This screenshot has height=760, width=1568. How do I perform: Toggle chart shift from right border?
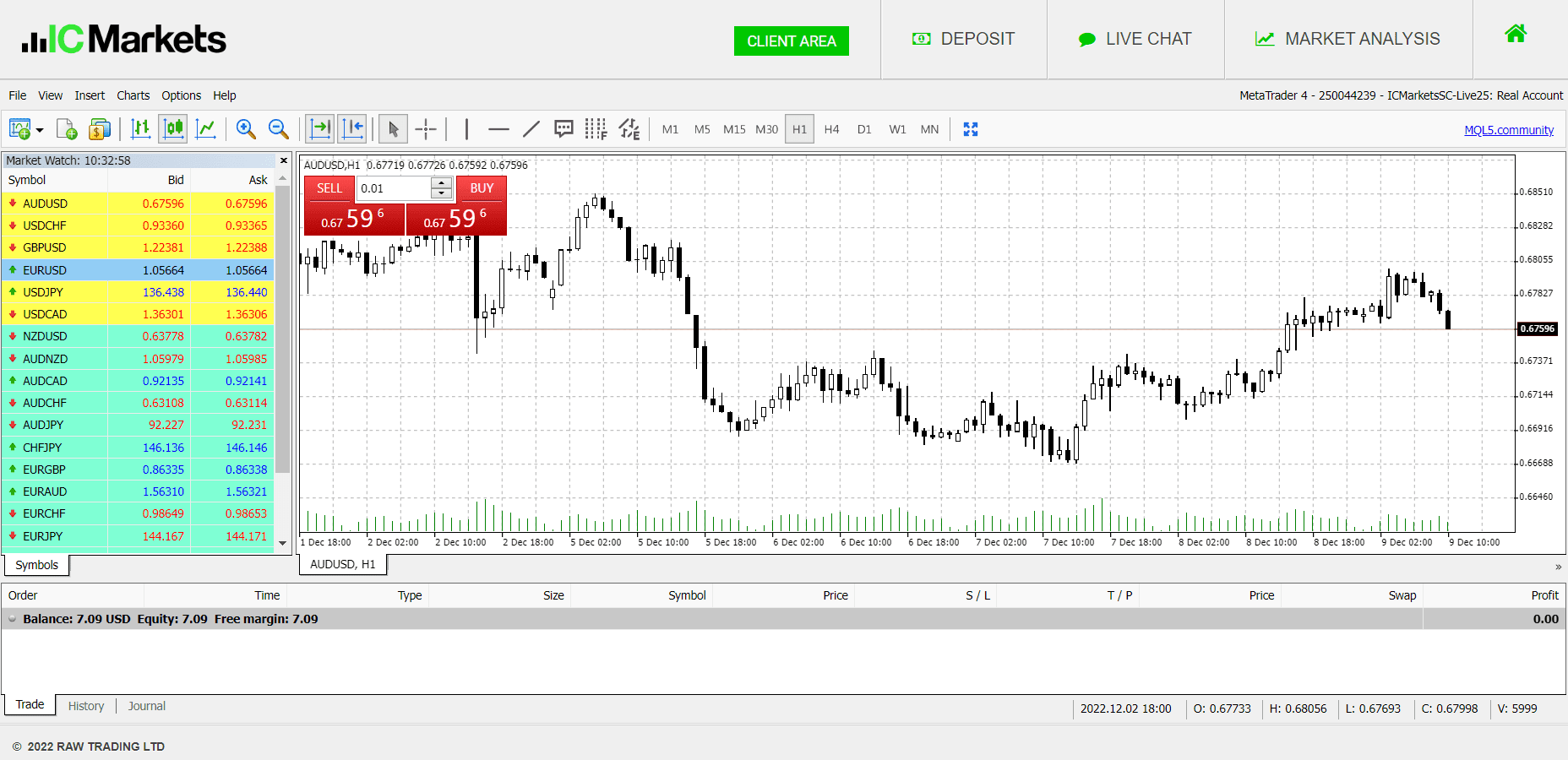[352, 129]
